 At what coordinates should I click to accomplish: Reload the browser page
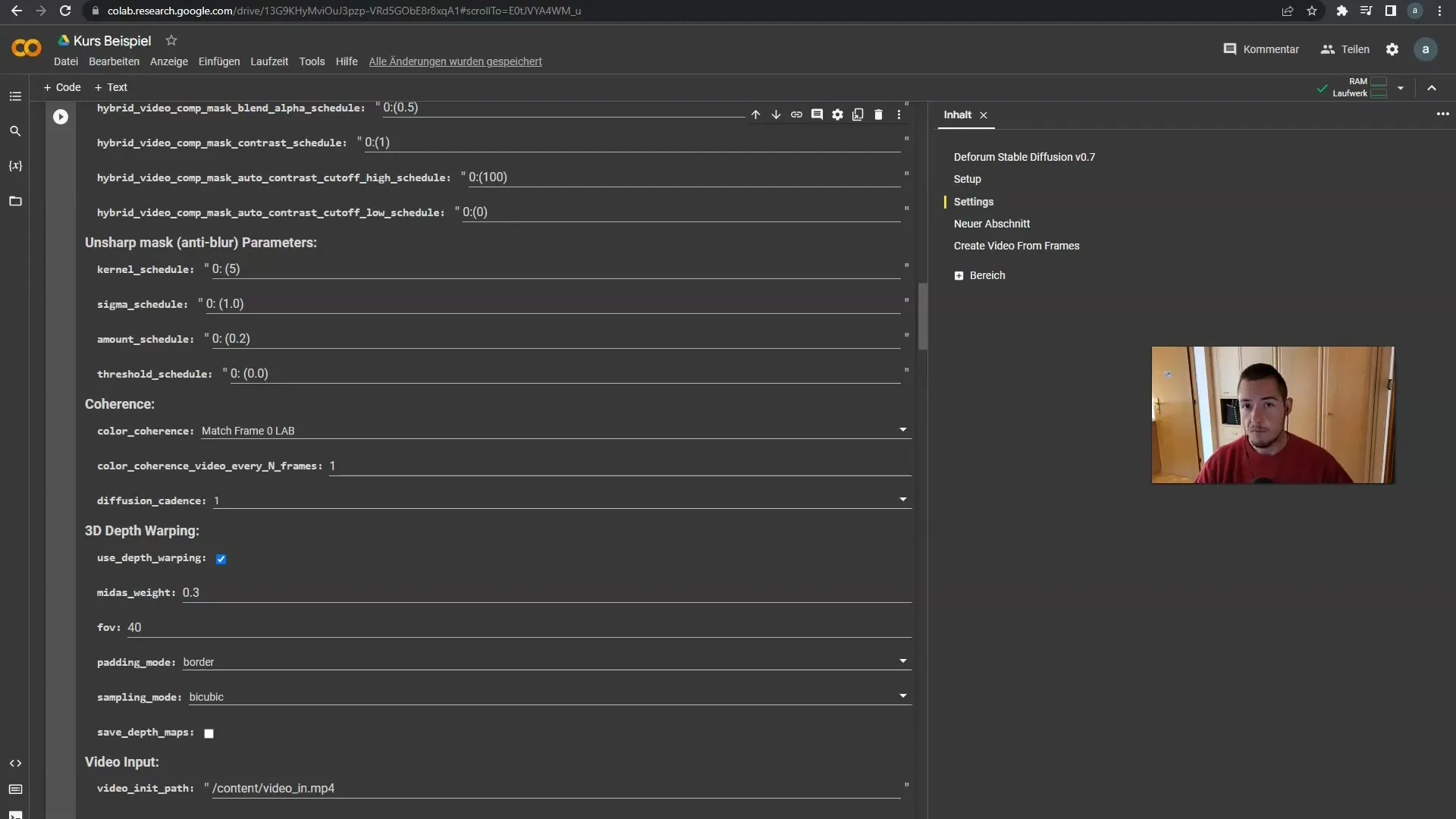pyautogui.click(x=65, y=11)
